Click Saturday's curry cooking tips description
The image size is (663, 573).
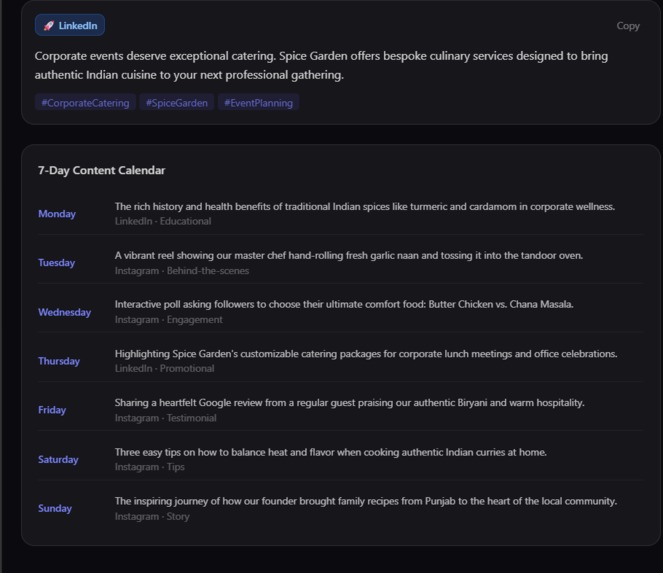click(x=331, y=452)
